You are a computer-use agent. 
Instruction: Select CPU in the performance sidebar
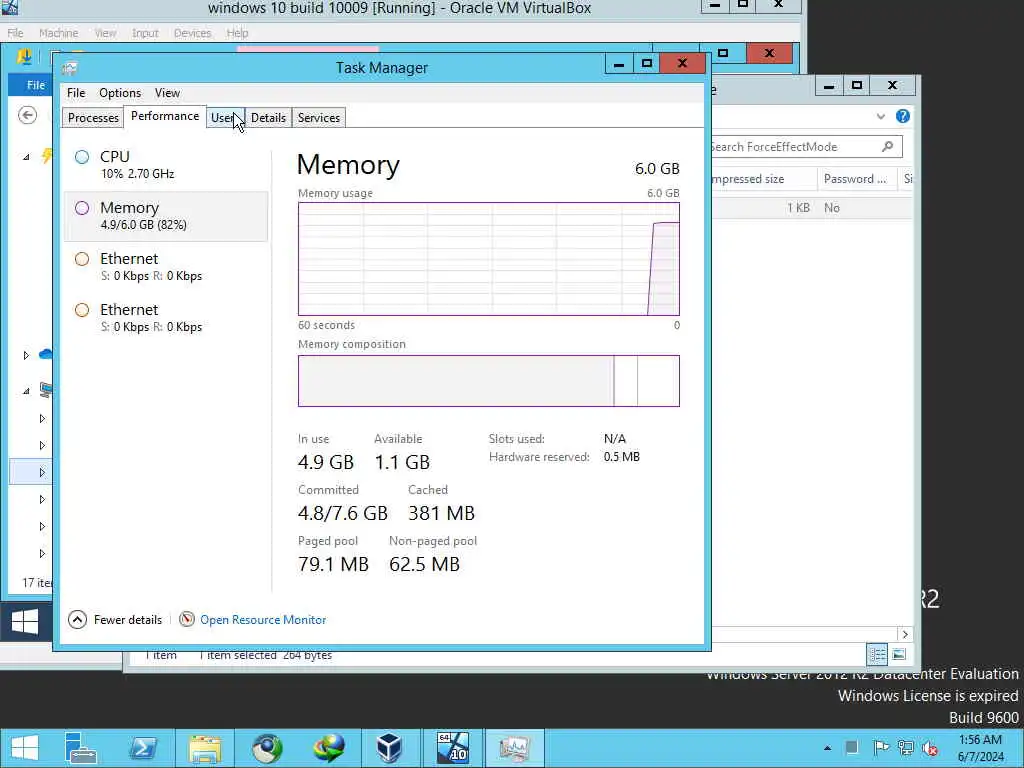pyautogui.click(x=166, y=165)
